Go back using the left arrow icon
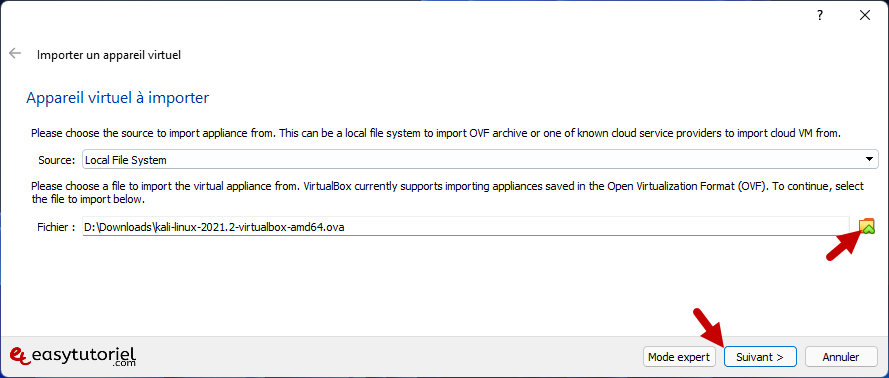Viewport: 889px width, 378px height. (15, 54)
